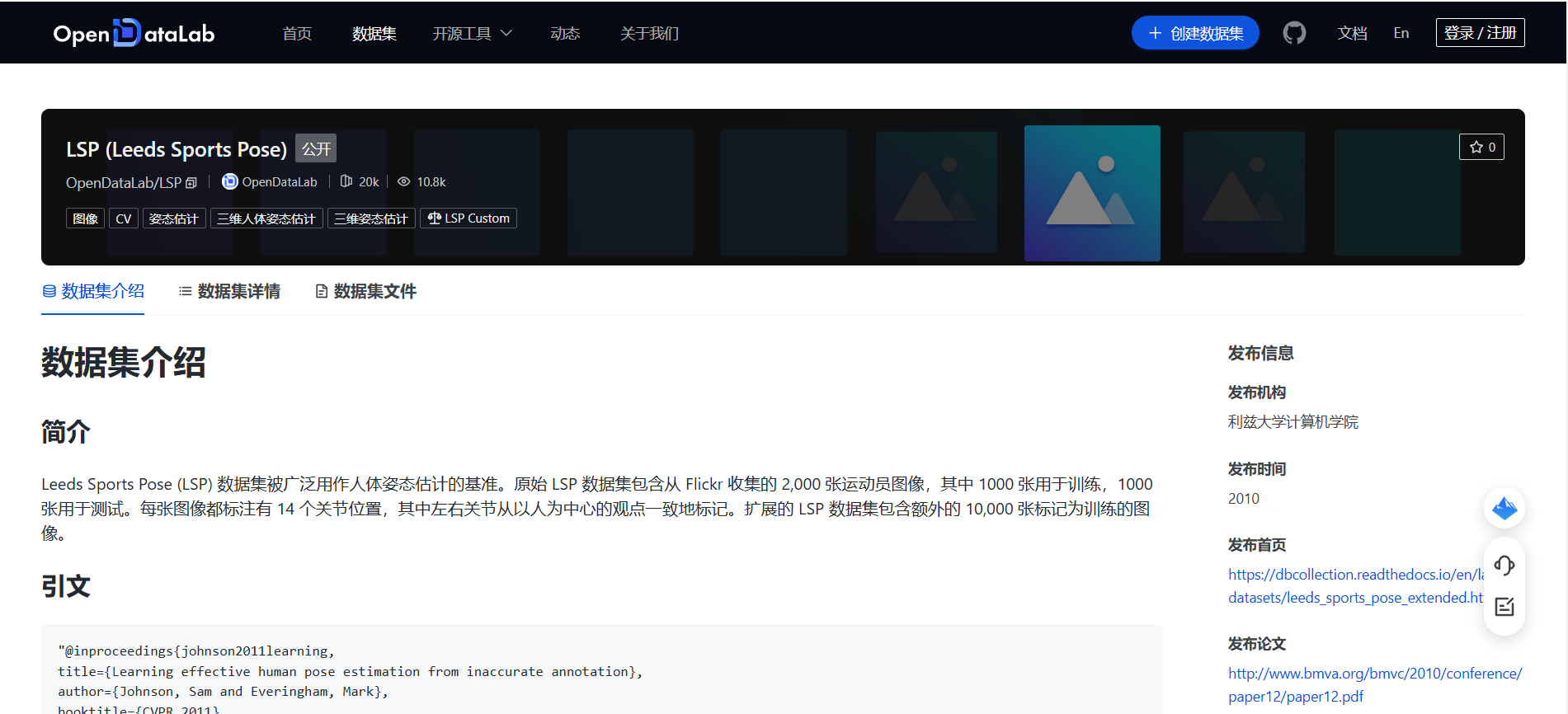The image size is (1568, 714).
Task: Click the LSP (Leeds Sports Pose) title
Action: pos(177,149)
